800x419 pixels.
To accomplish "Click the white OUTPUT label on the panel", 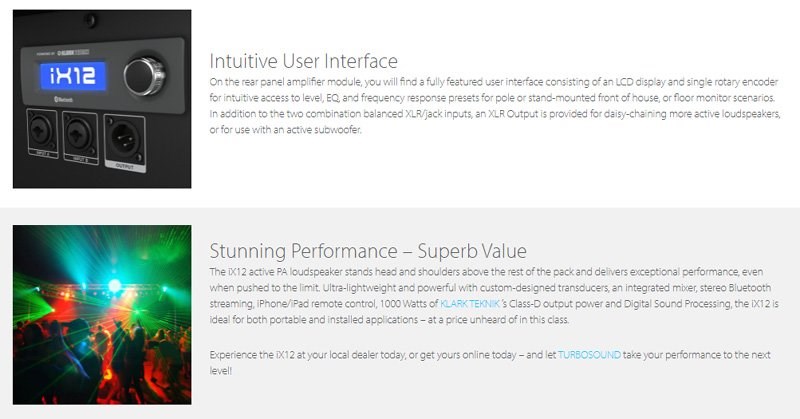I will (125, 166).
